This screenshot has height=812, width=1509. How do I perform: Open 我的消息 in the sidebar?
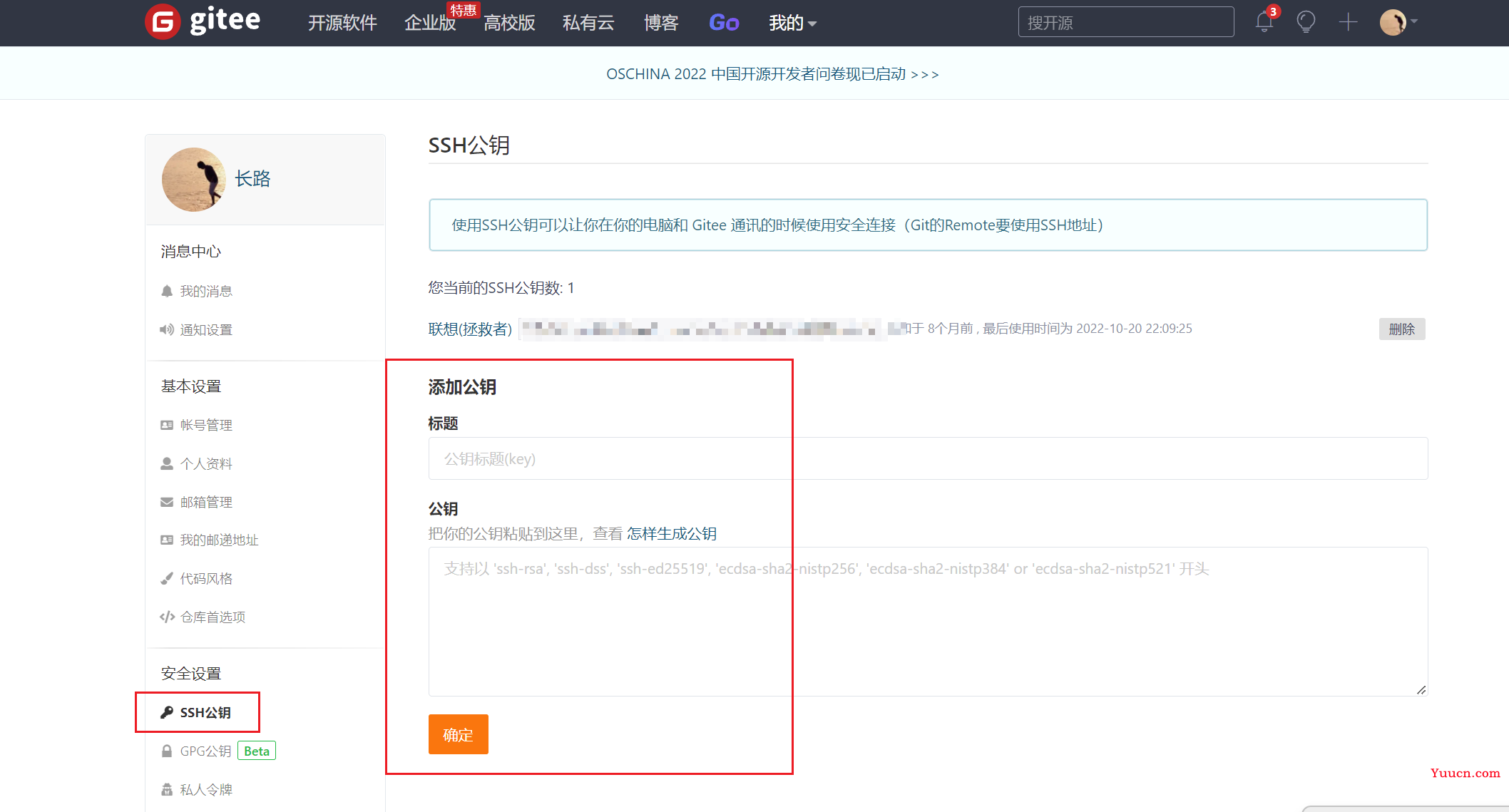pyautogui.click(x=206, y=291)
